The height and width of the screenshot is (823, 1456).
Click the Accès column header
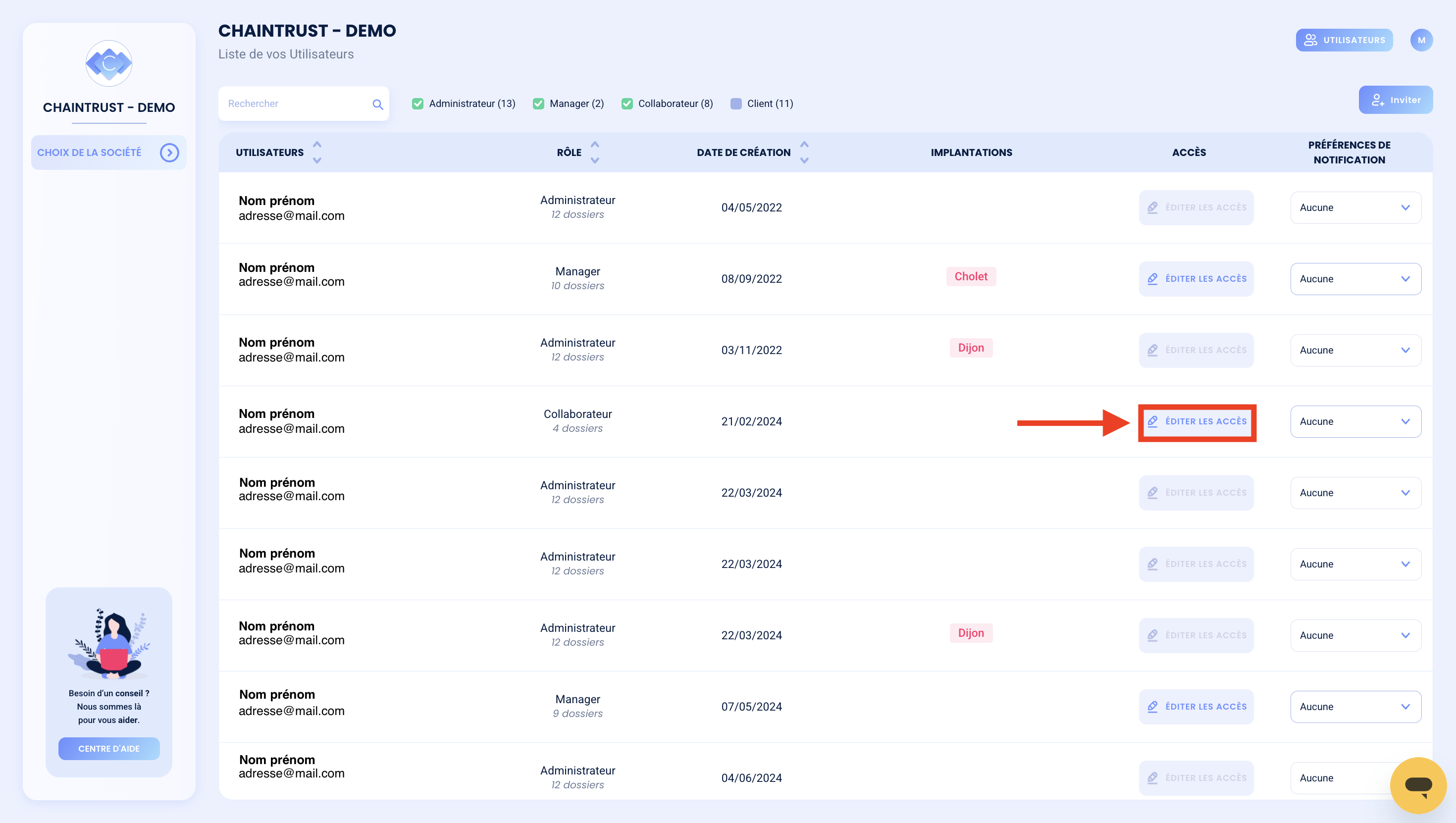coord(1189,153)
